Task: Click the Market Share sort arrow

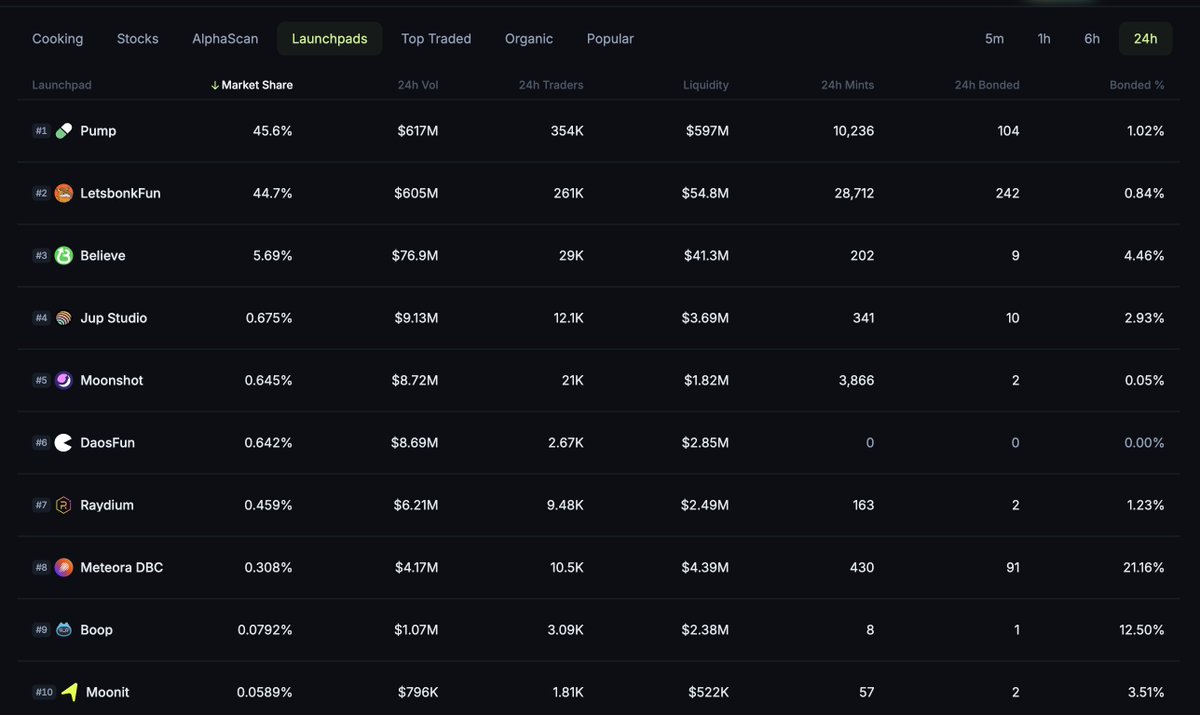Action: [x=215, y=85]
